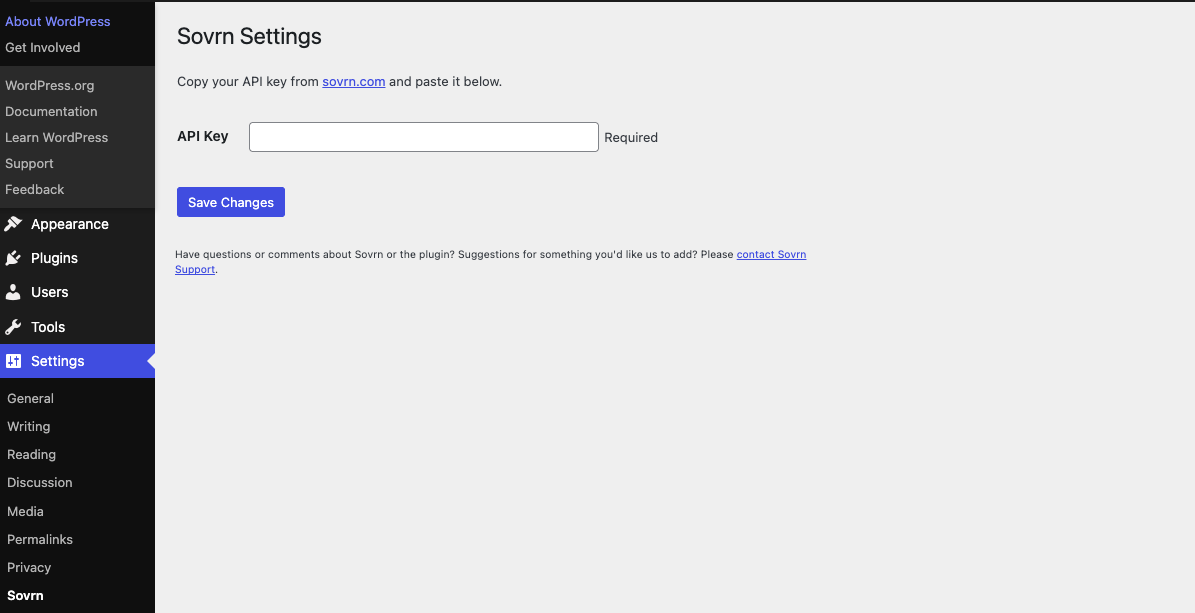Viewport: 1195px width, 613px height.
Task: Open the contact Sovrn Support link
Action: pyautogui.click(x=771, y=254)
